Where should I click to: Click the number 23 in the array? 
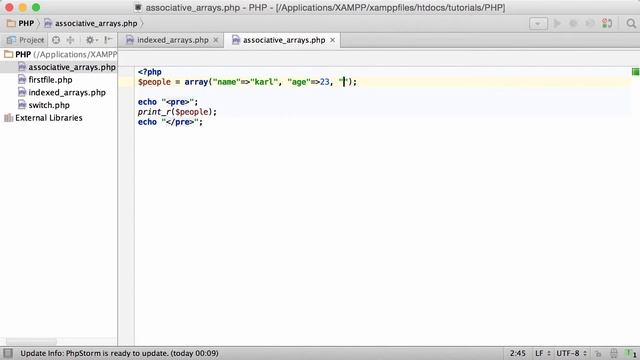(x=324, y=82)
